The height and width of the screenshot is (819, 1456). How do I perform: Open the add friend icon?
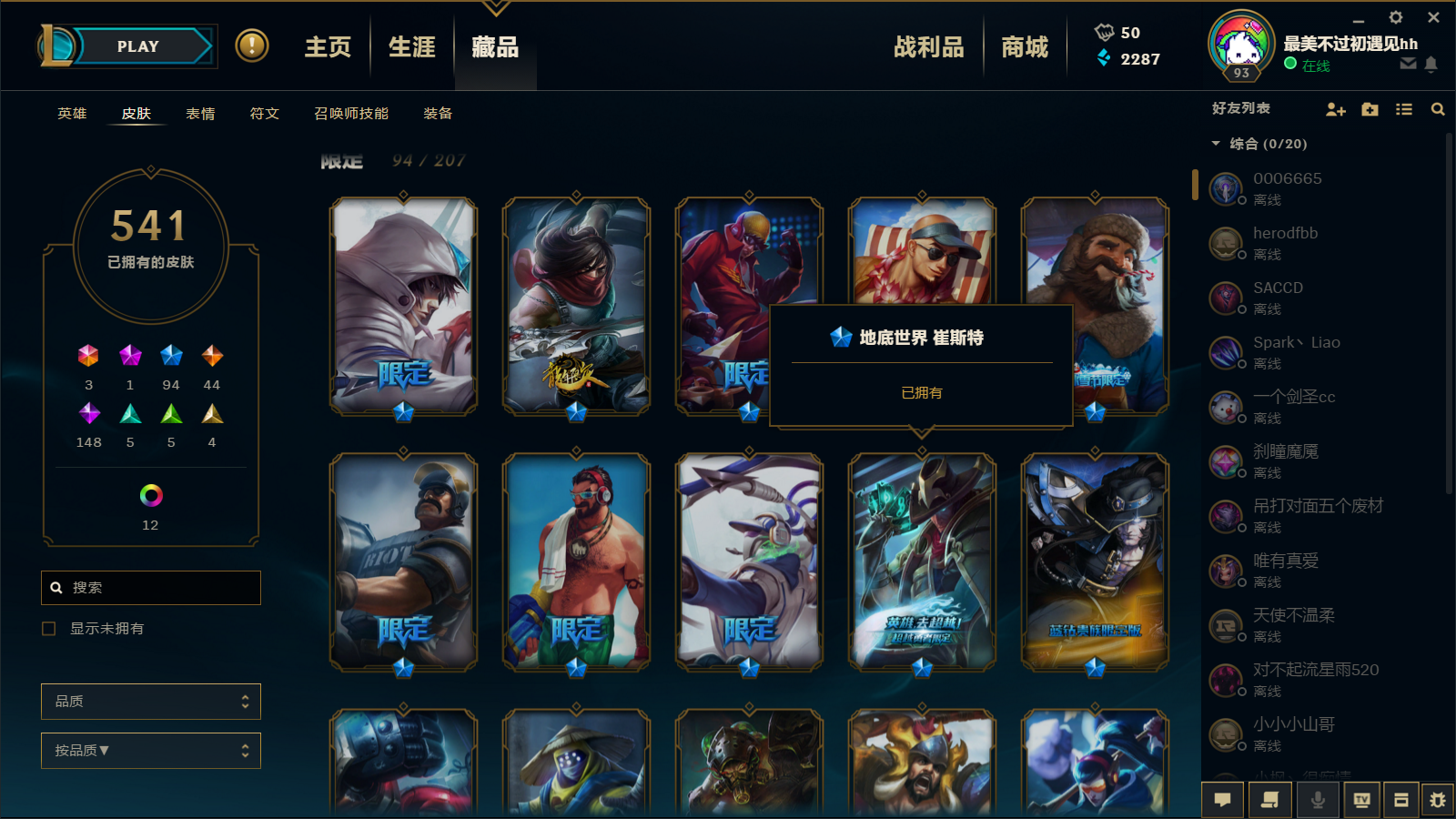pyautogui.click(x=1335, y=109)
